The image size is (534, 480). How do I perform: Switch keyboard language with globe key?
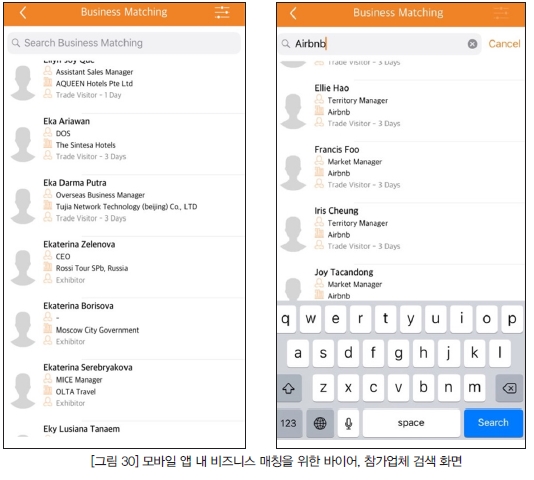point(320,423)
